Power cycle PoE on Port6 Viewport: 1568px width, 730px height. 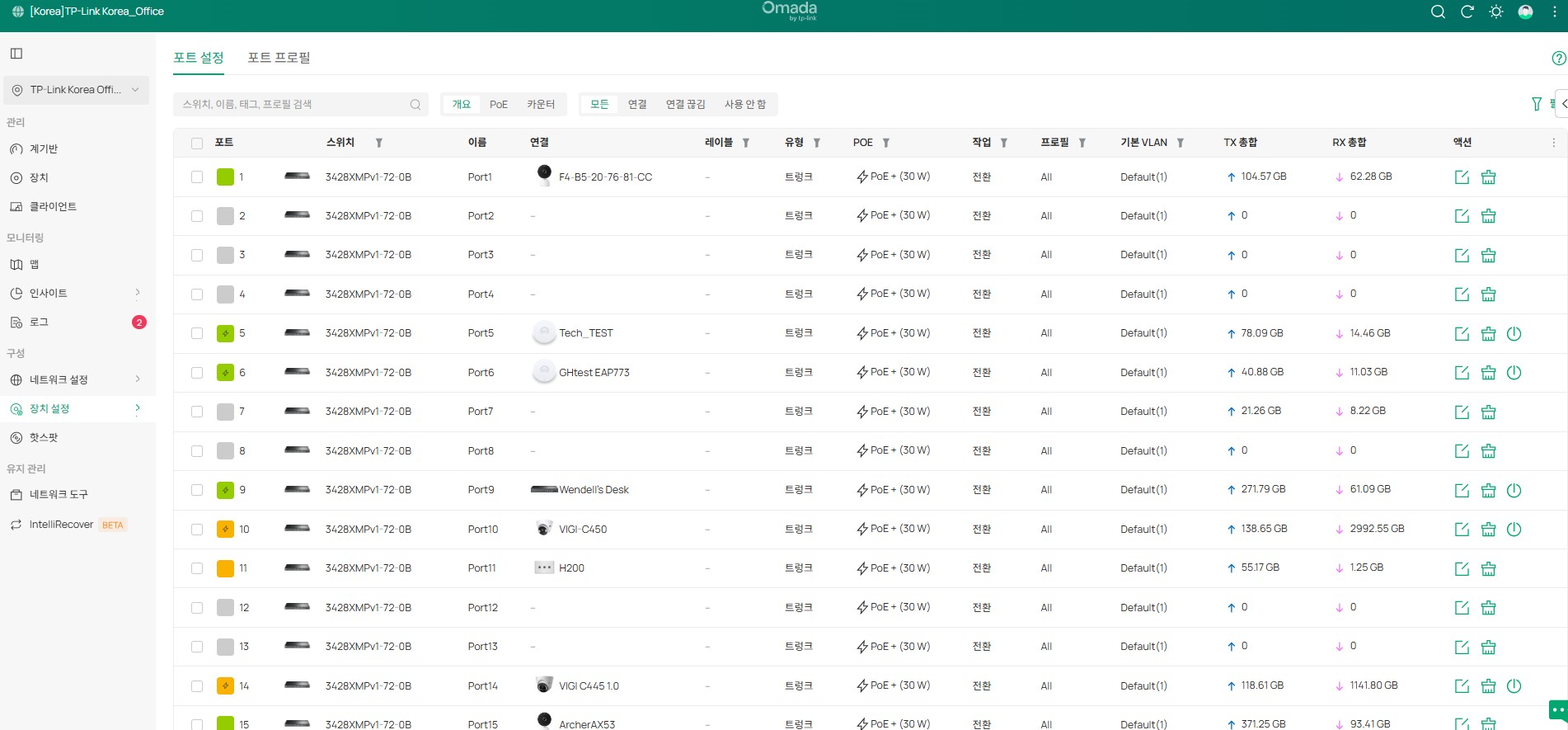tap(1514, 372)
